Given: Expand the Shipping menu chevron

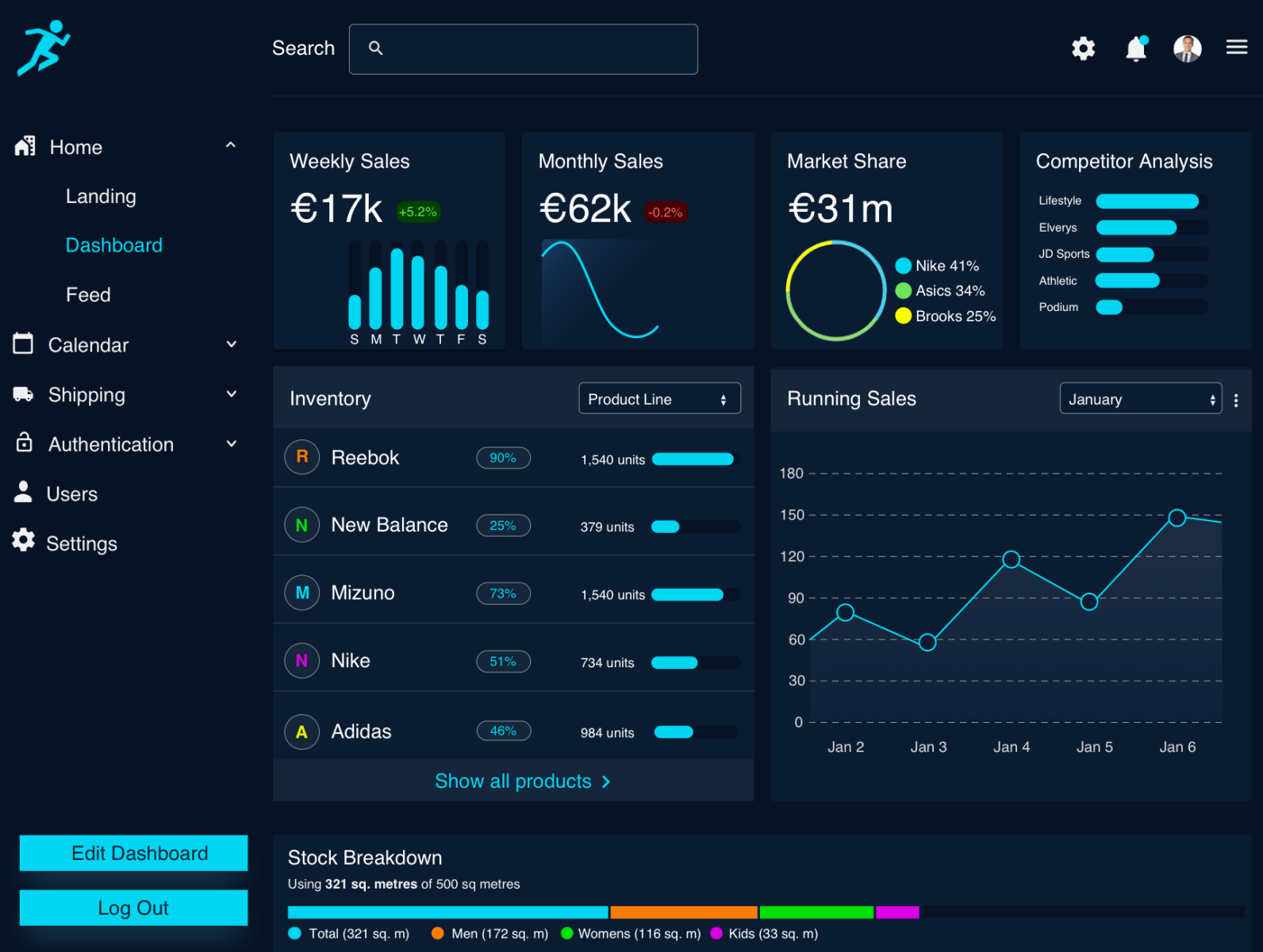Looking at the screenshot, I should [x=232, y=394].
